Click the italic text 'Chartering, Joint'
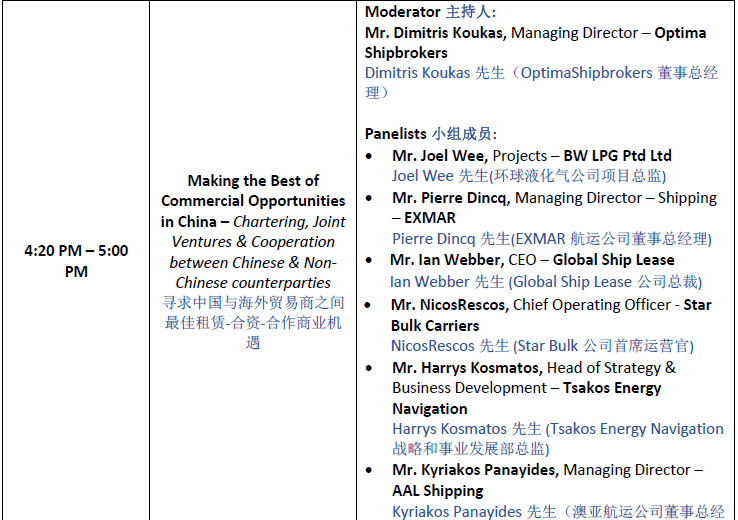 tap(289, 222)
